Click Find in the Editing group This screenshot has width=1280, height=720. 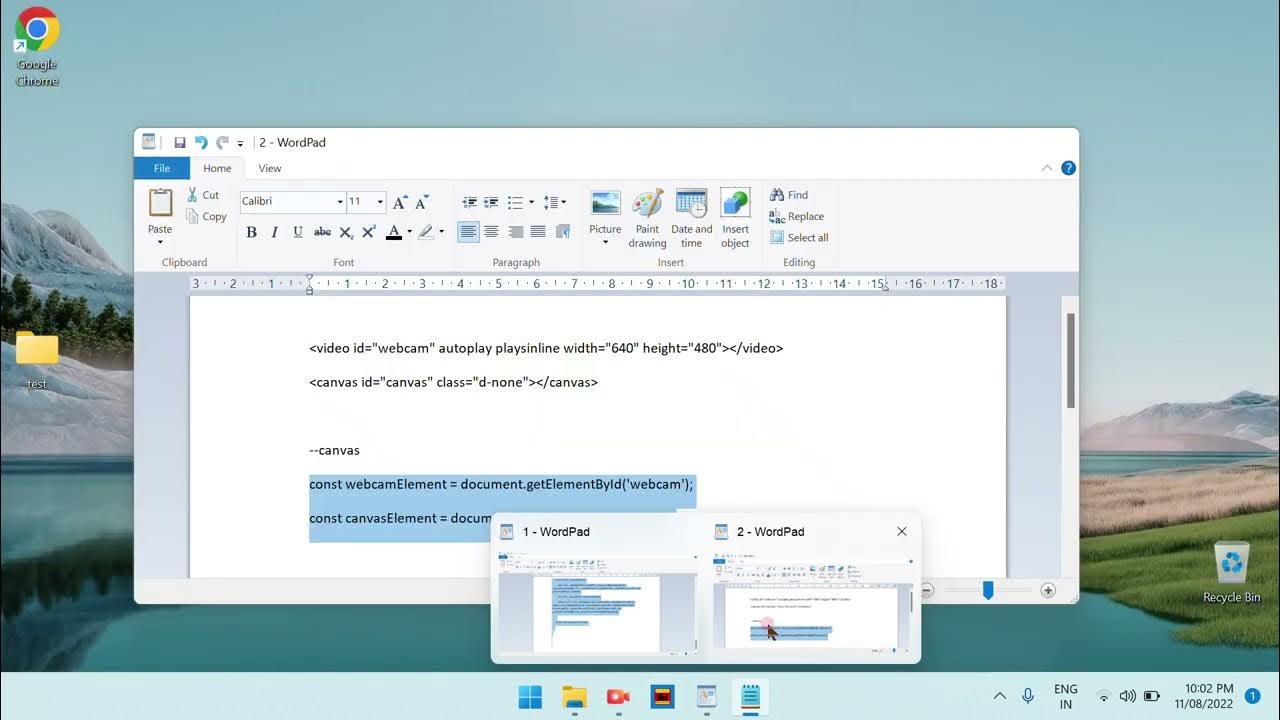click(x=789, y=195)
